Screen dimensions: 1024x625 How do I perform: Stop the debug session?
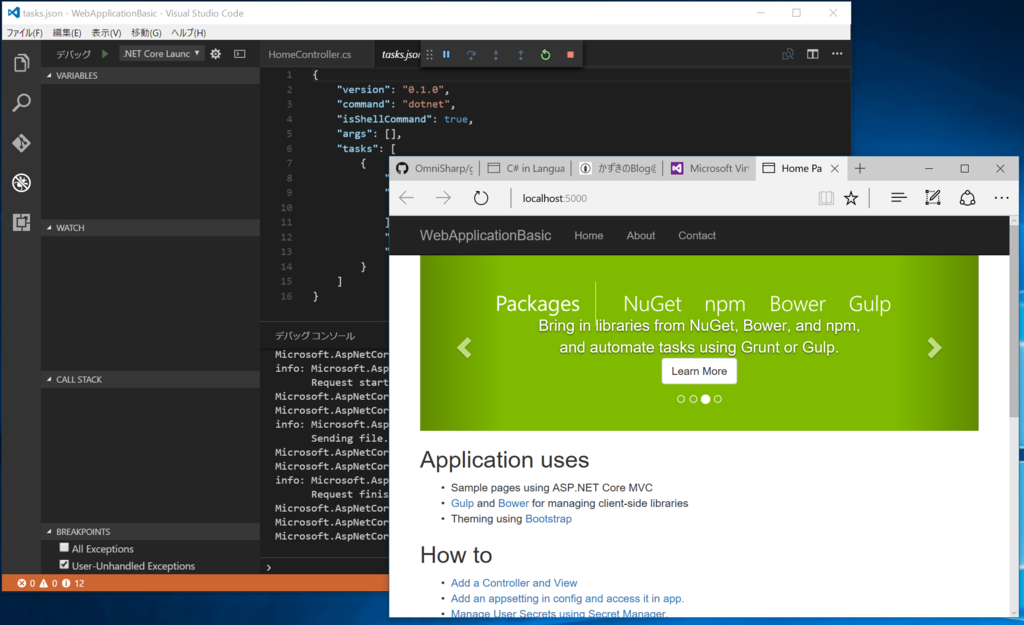570,55
